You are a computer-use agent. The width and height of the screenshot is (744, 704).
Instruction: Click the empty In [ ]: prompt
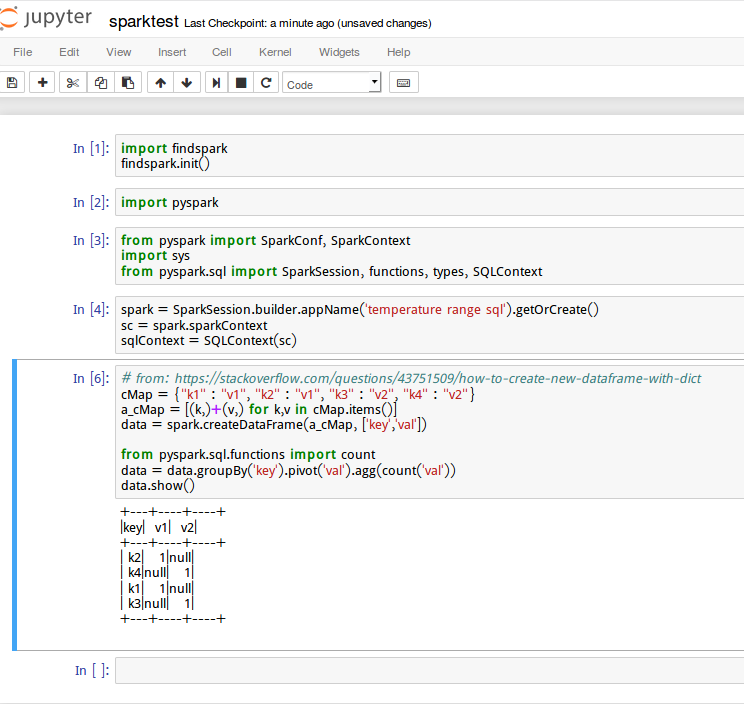pos(92,670)
